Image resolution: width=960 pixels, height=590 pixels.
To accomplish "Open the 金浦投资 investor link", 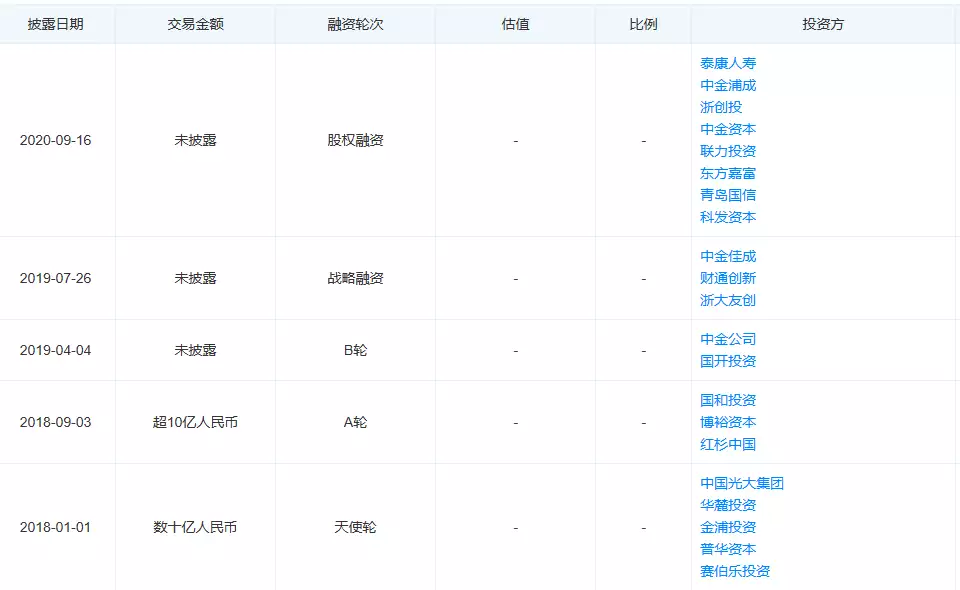I will 728,528.
